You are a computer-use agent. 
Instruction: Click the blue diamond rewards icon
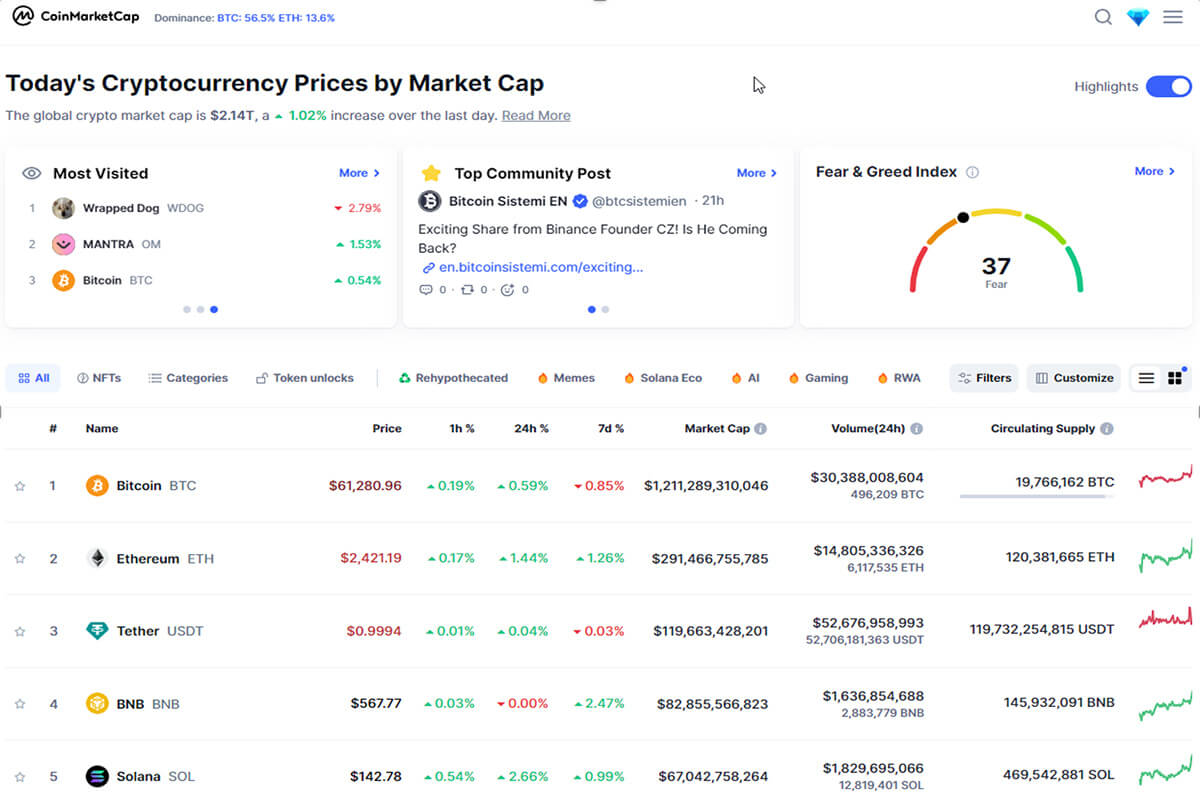point(1138,17)
